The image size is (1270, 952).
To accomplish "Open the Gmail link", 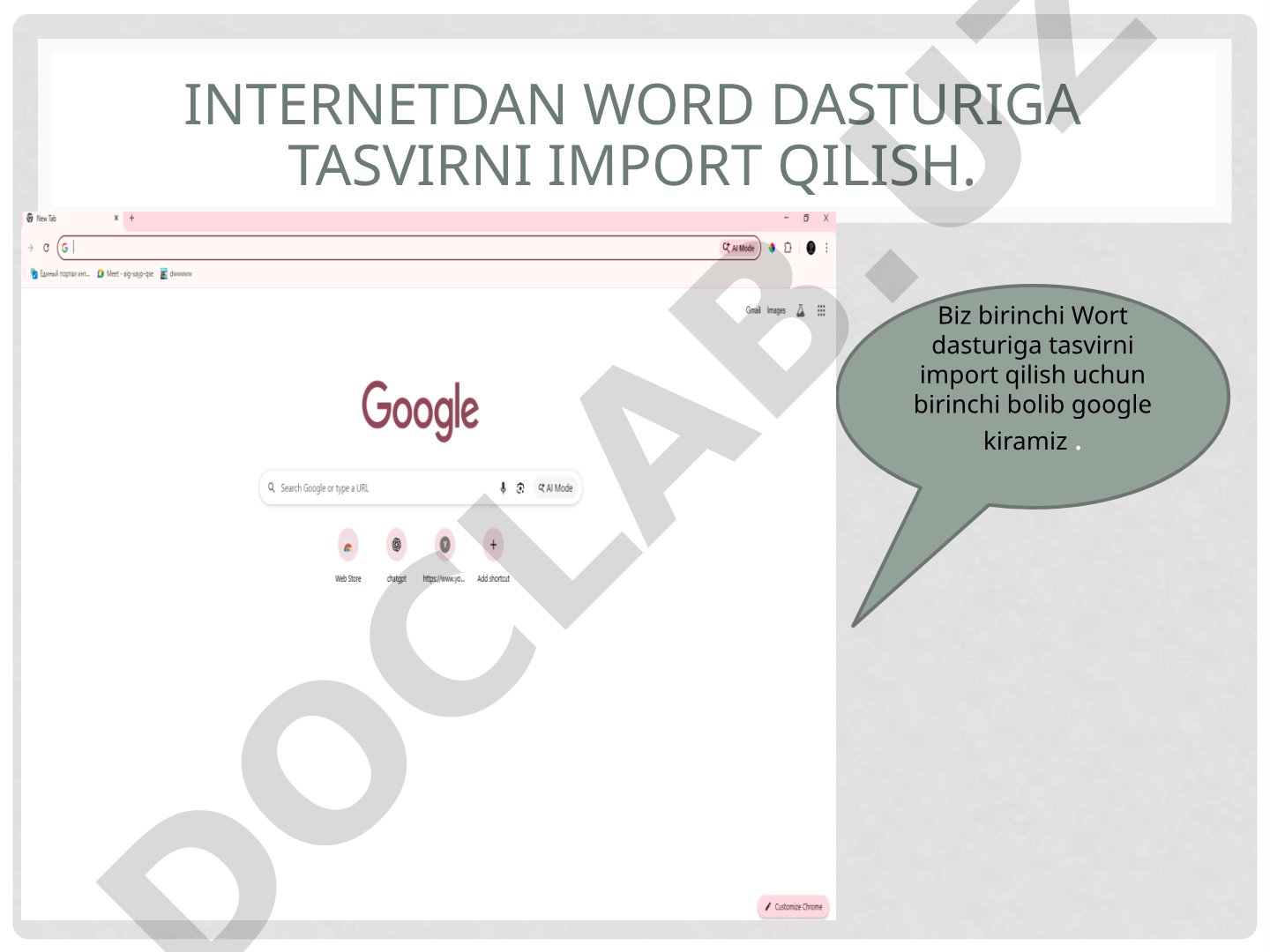I will click(x=753, y=310).
